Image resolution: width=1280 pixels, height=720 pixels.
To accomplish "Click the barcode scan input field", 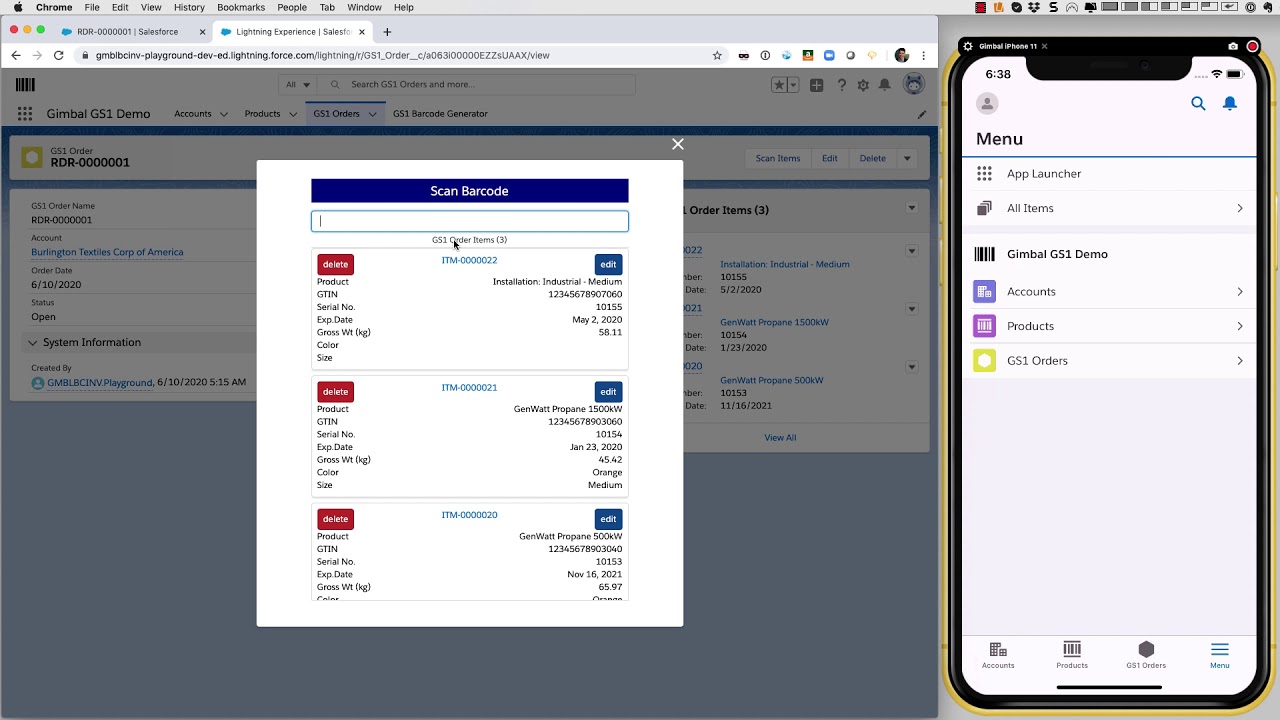I will (x=470, y=221).
